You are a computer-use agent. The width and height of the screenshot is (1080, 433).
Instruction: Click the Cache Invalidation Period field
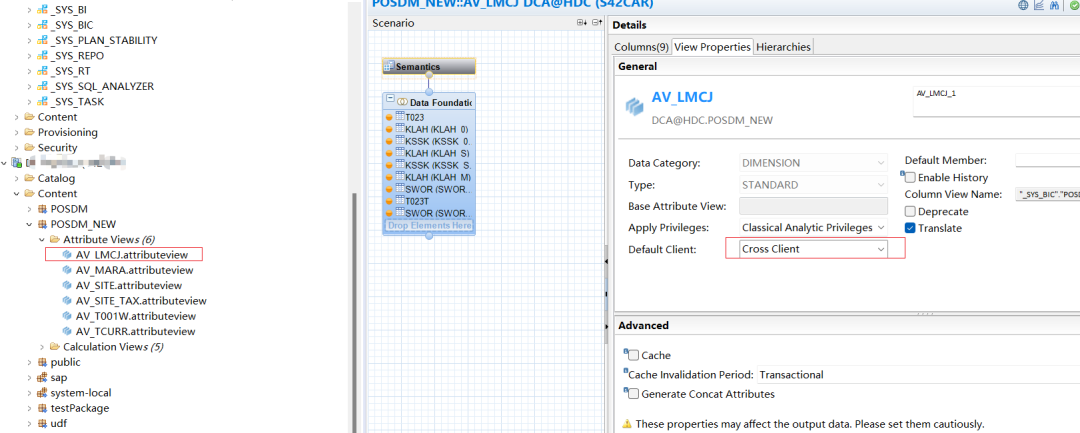tap(918, 374)
